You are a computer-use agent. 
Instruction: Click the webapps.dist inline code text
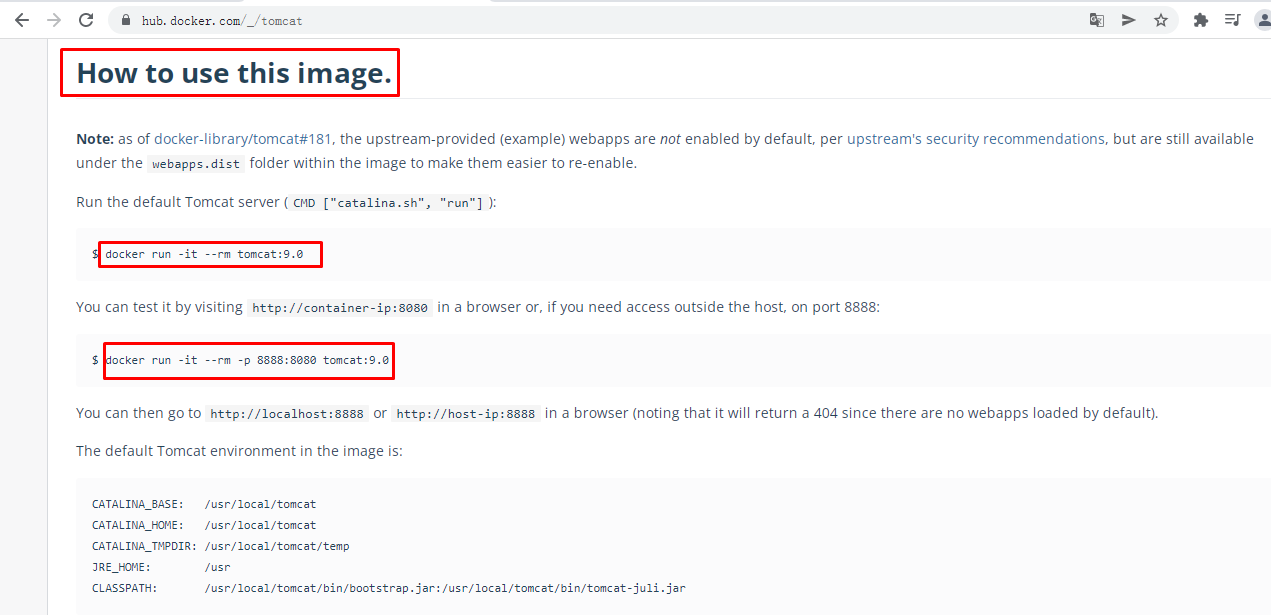(x=195, y=164)
